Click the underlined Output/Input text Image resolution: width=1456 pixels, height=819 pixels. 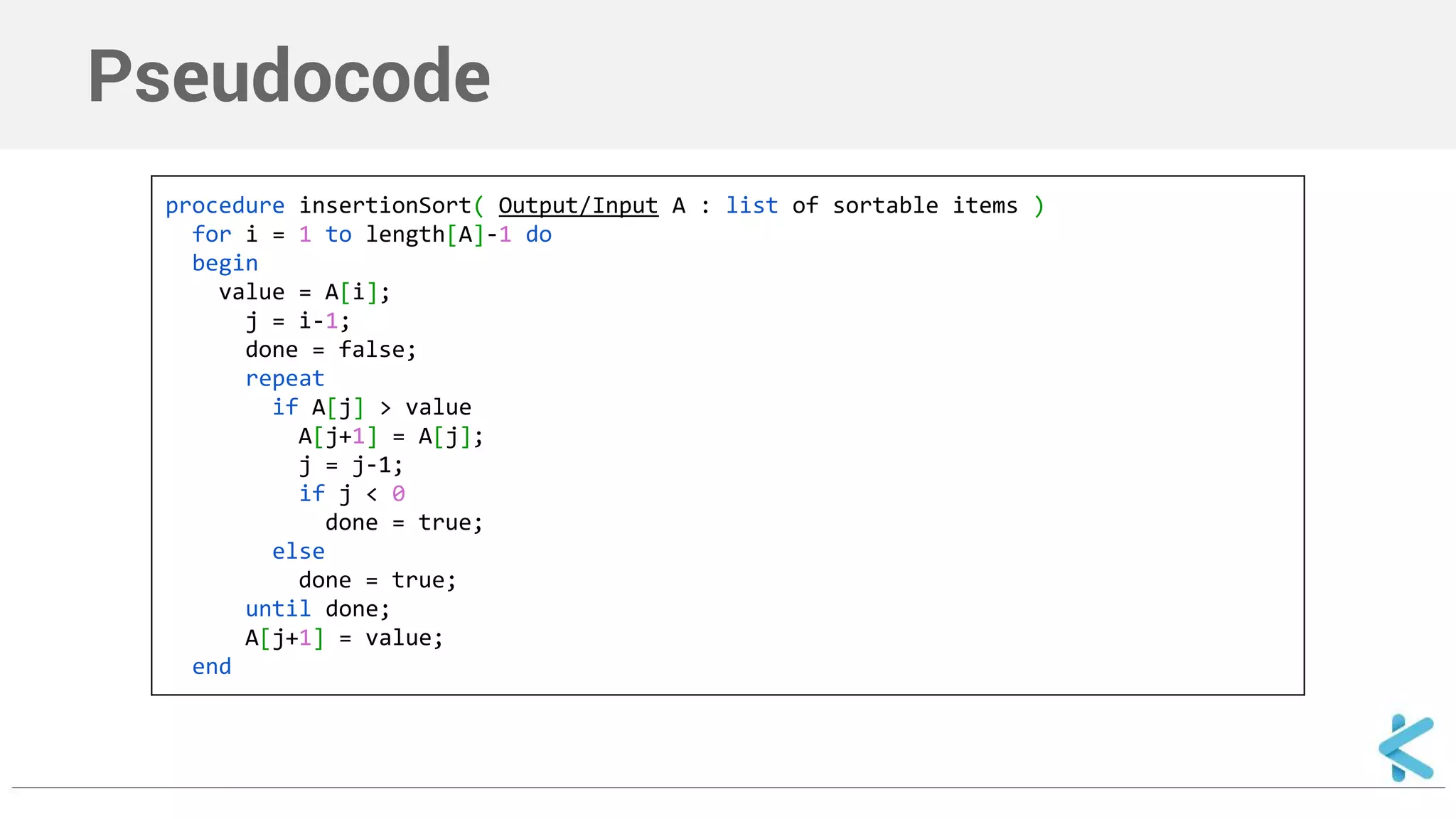pyautogui.click(x=578, y=205)
